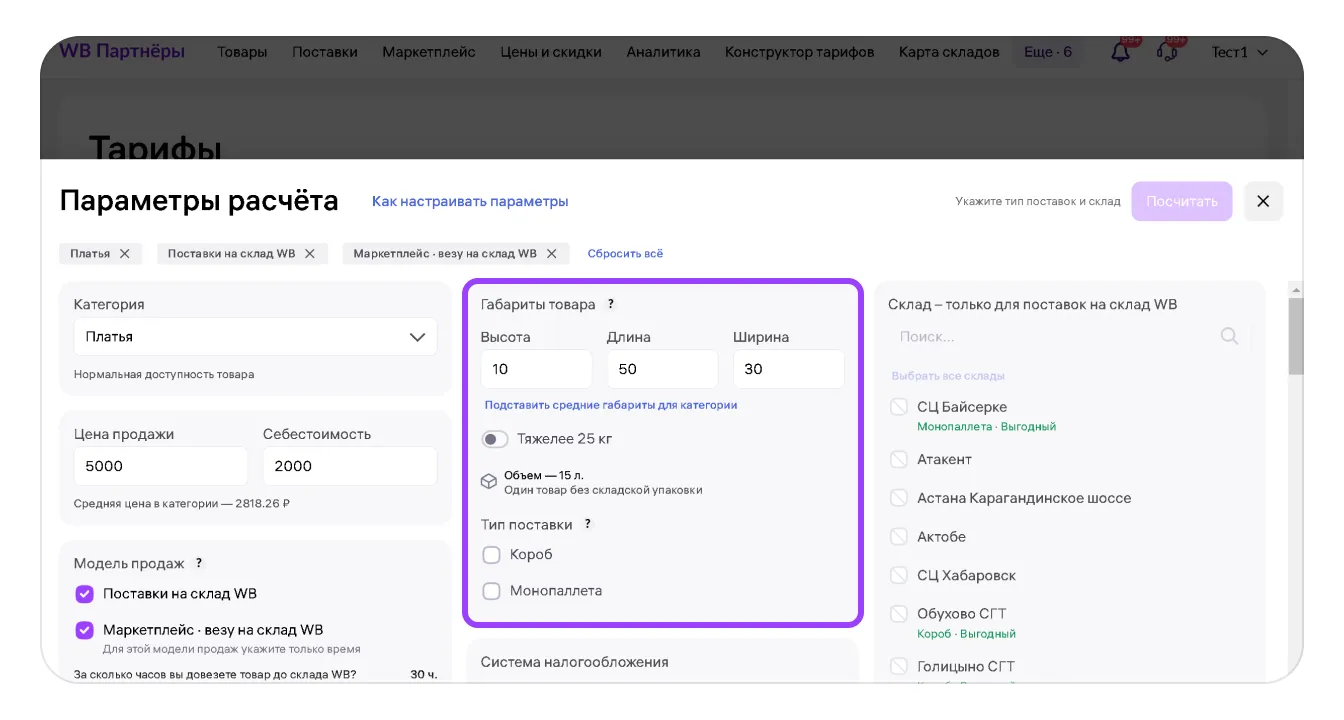Viewport: 1344px width, 720px height.
Task: Select the Голицыно СГТ warehouse
Action: [899, 666]
